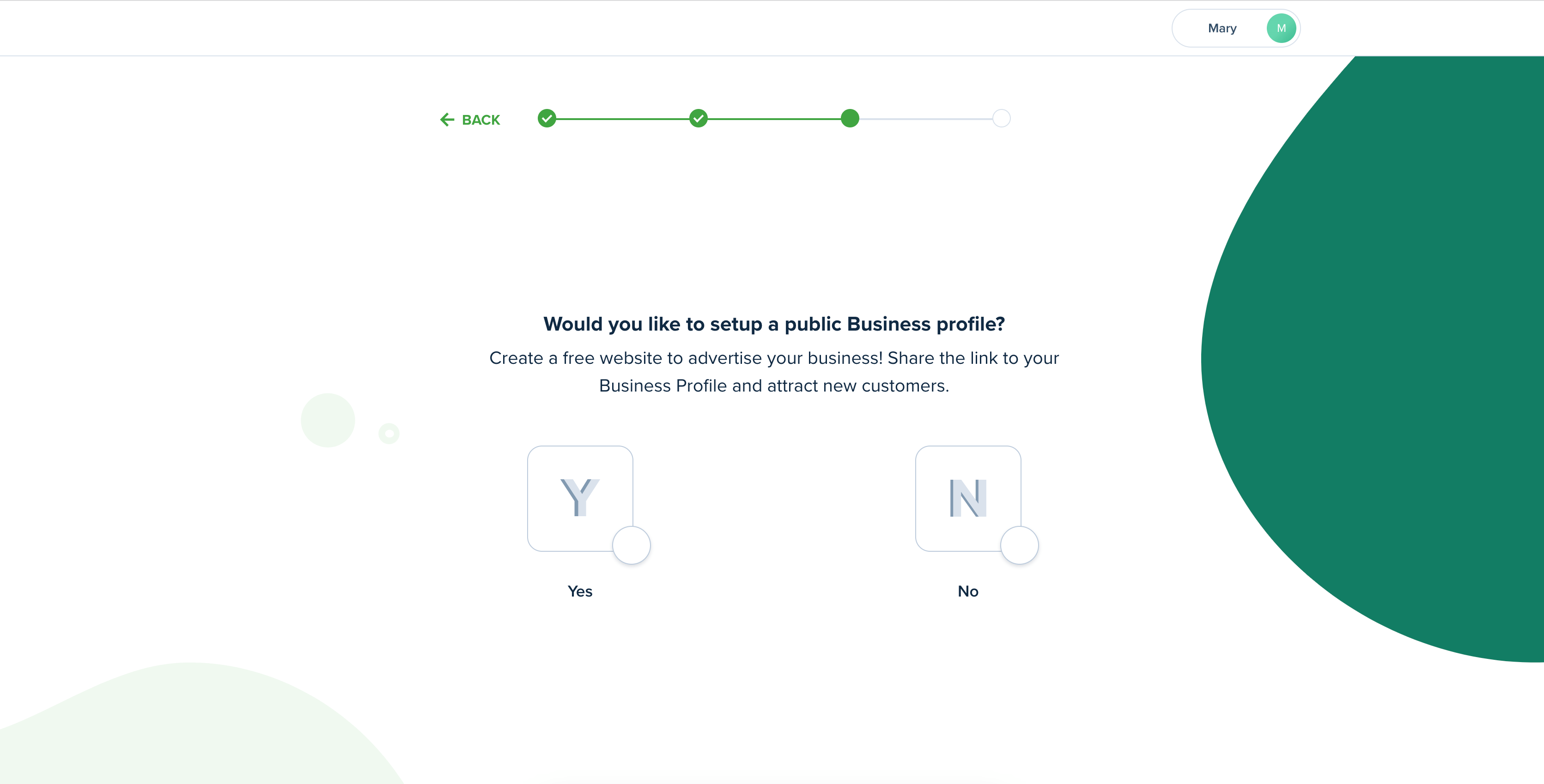Choose the N tile for No
Viewport: 1544px width, 784px height.
(x=968, y=498)
